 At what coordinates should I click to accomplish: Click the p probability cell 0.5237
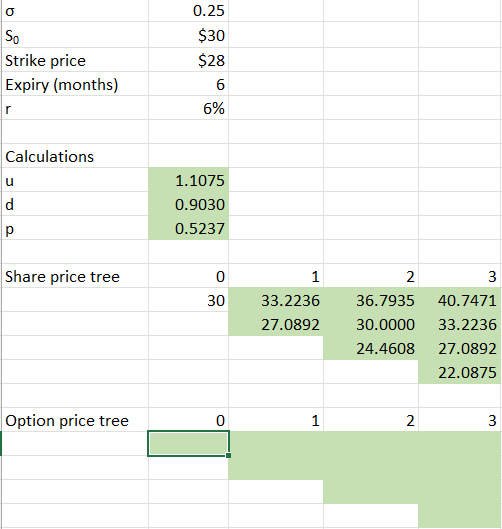tap(189, 228)
